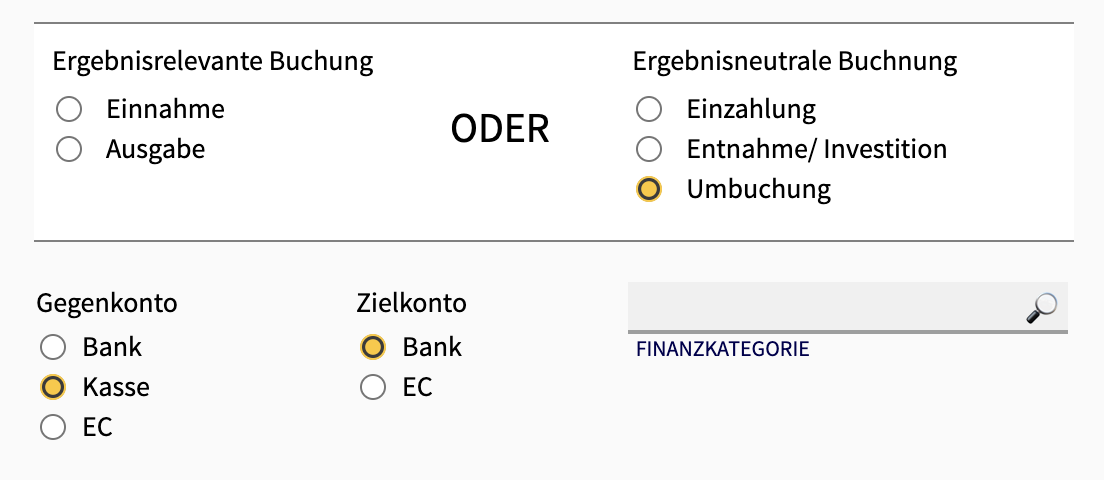
Task: Click the Kasse label text
Action: (116, 387)
